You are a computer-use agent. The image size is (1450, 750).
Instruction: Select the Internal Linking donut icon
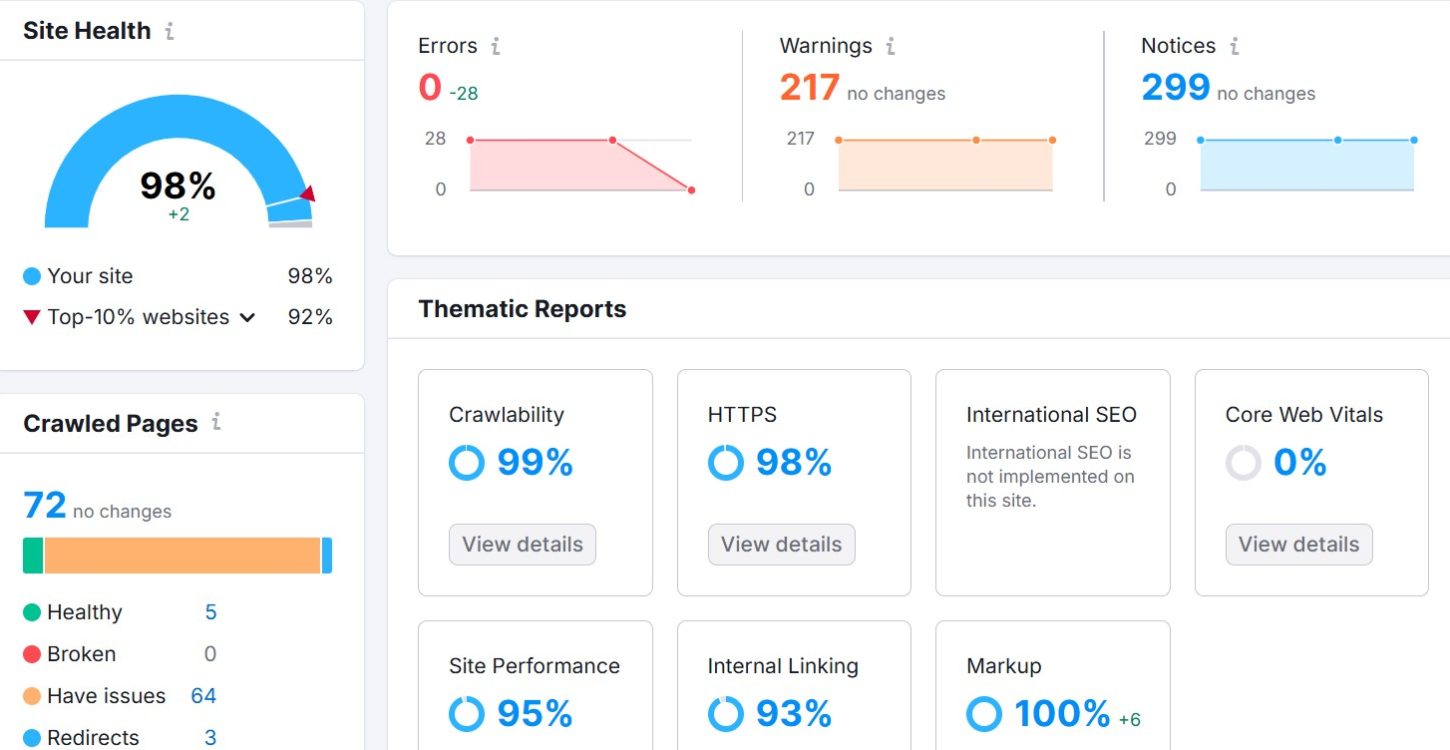(x=725, y=714)
